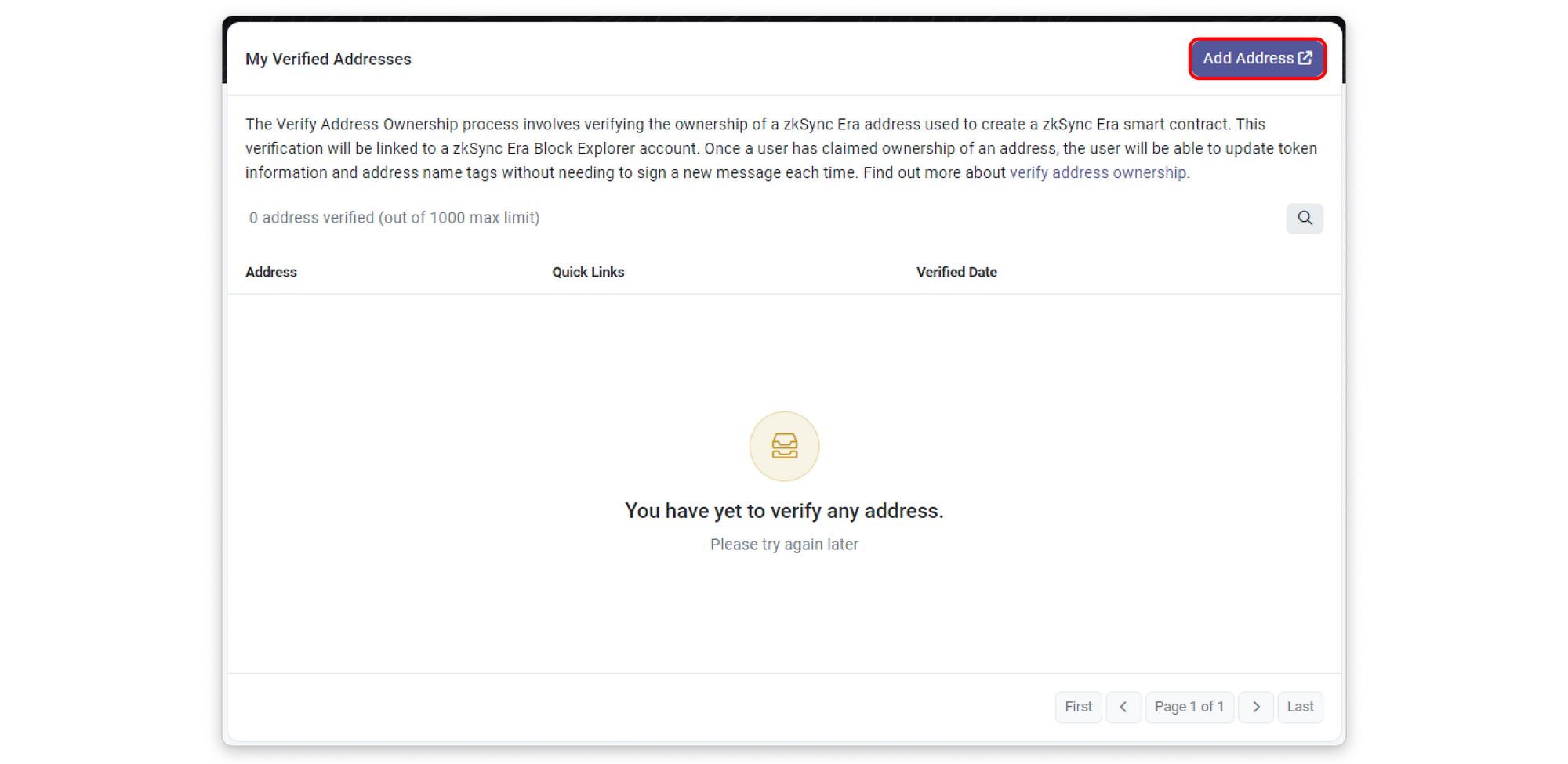Jump to the First page
The height and width of the screenshot is (764, 1568).
pyautogui.click(x=1078, y=707)
